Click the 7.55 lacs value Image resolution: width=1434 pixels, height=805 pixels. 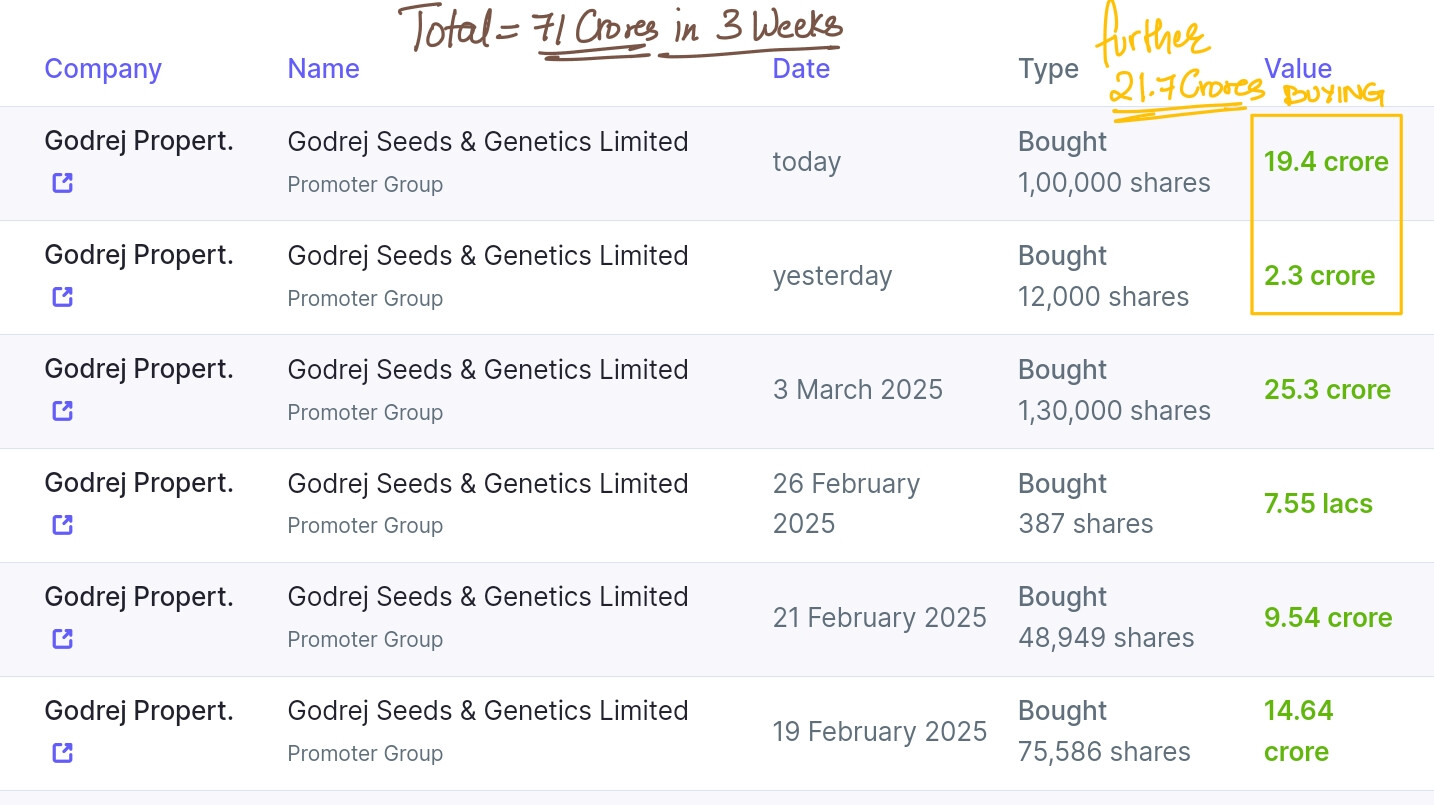[1318, 503]
